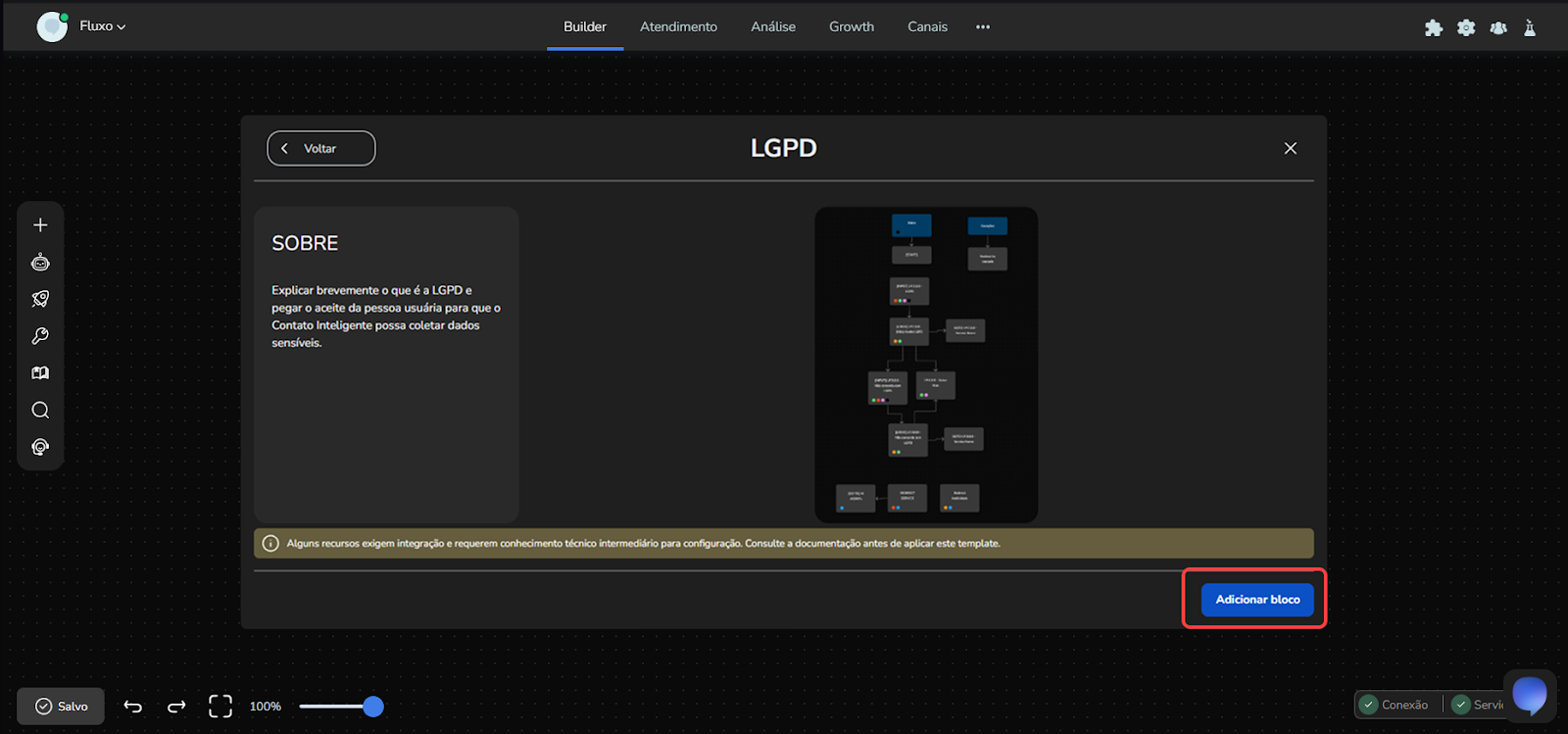Click the puzzle piece icon in header
This screenshot has width=1568, height=734.
(1434, 27)
